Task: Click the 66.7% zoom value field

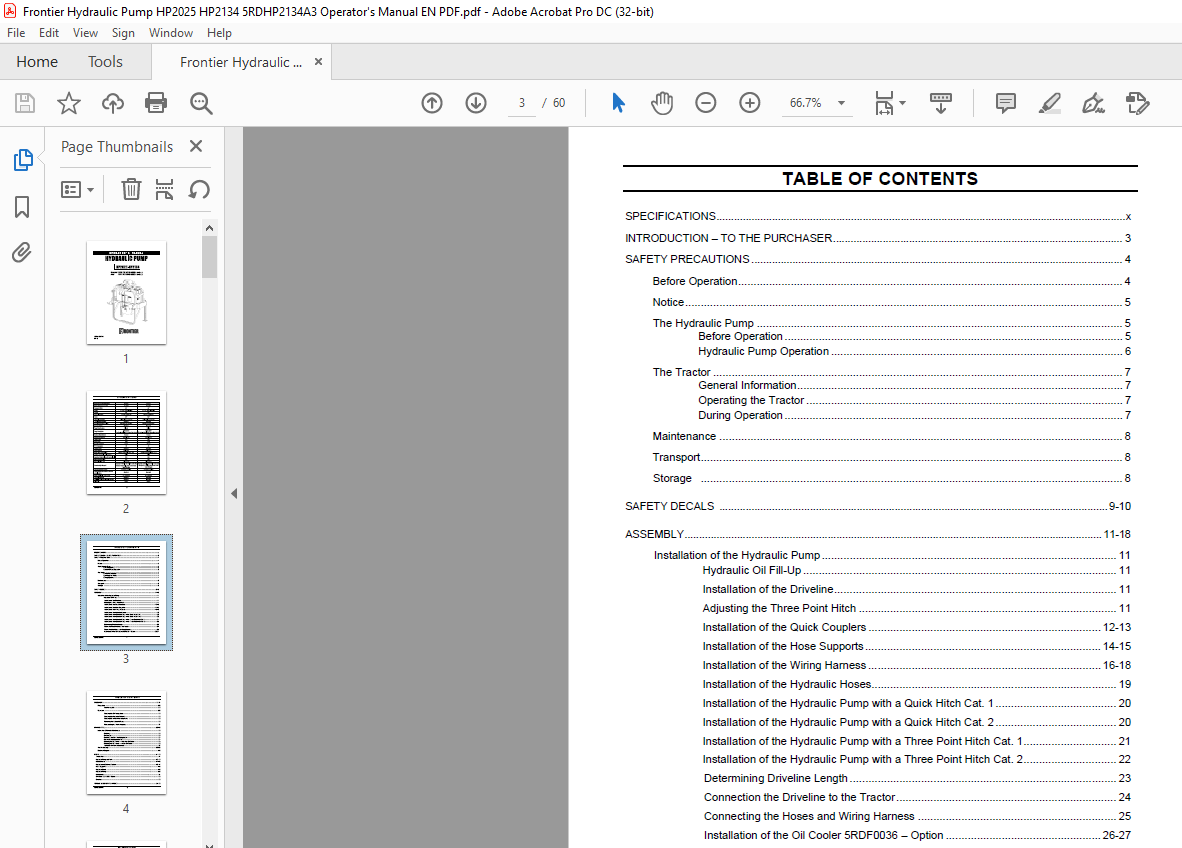Action: 806,103
